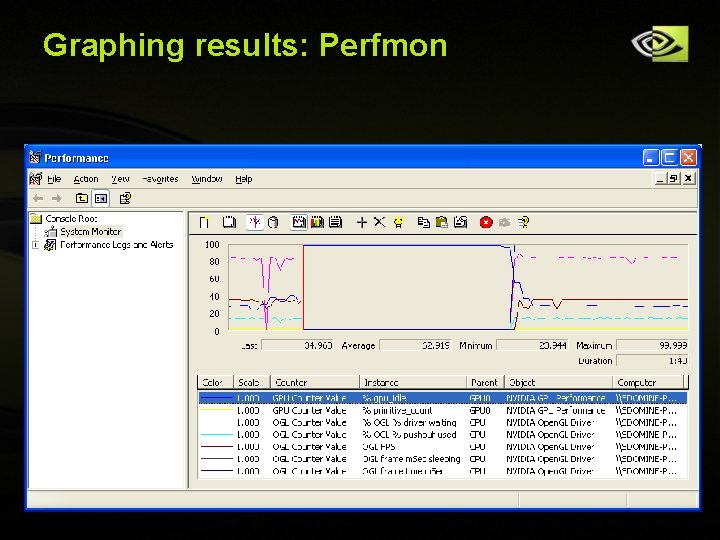Click the Update Data camera icon
720x540 pixels.
pyautogui.click(x=504, y=223)
